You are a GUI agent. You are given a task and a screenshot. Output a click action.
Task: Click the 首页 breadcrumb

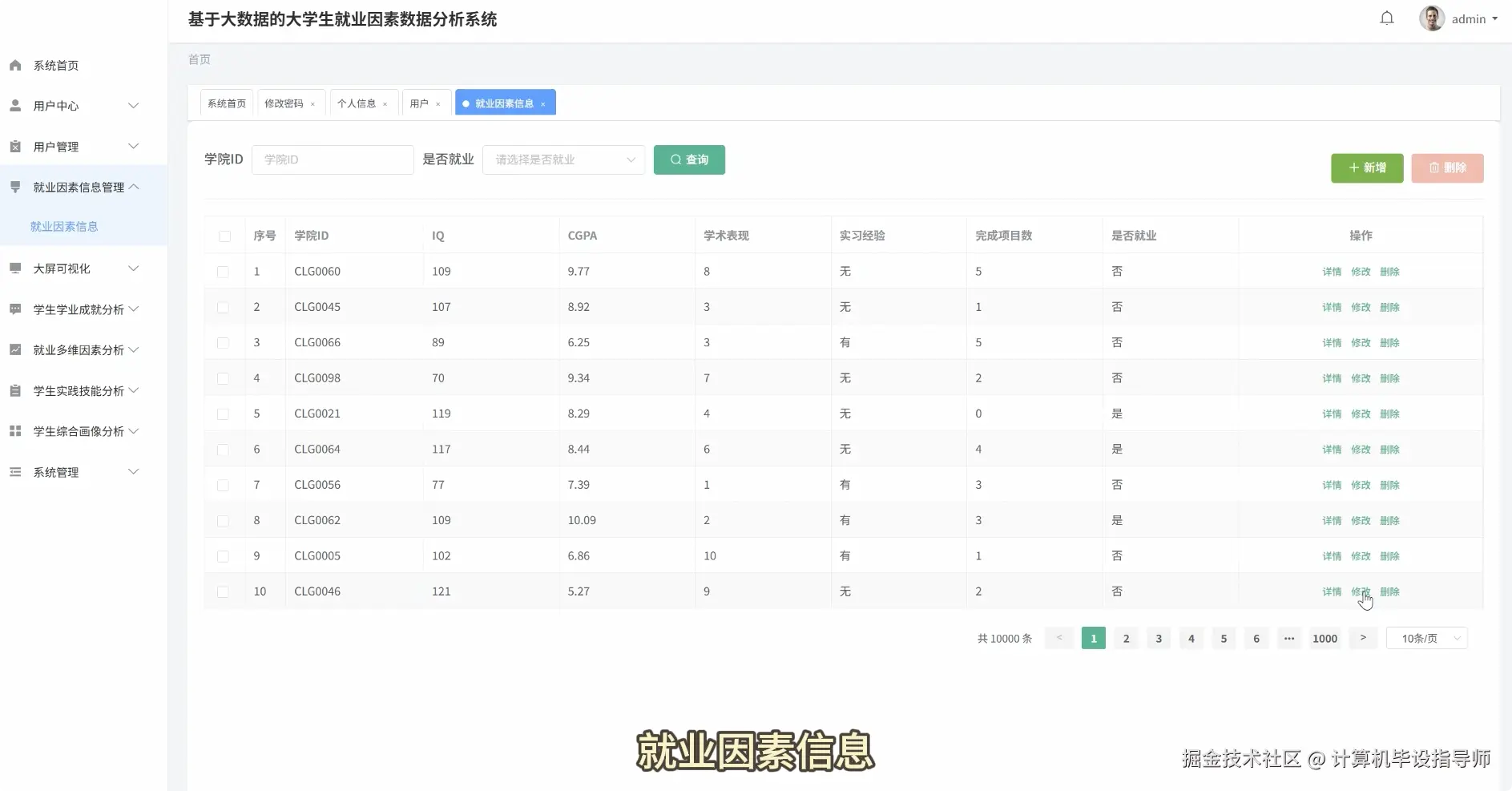200,59
